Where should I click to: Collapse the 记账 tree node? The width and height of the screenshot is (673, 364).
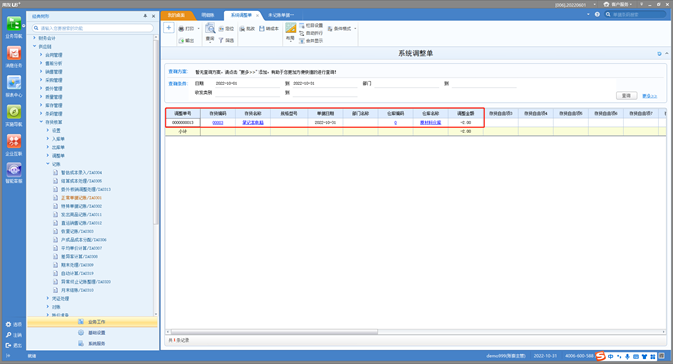click(48, 164)
